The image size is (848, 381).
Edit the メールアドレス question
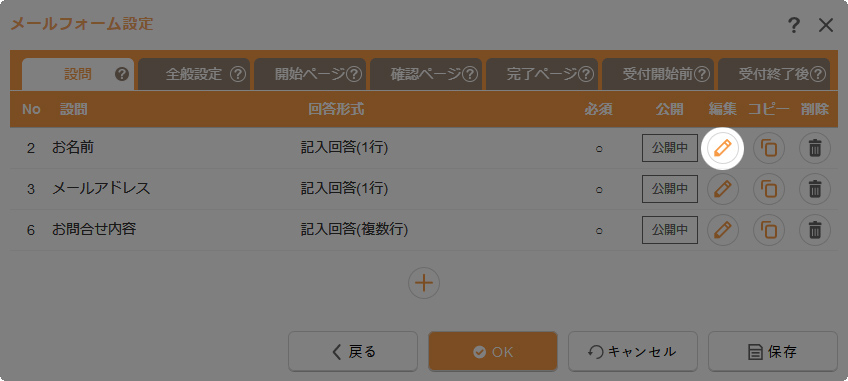[x=723, y=189]
